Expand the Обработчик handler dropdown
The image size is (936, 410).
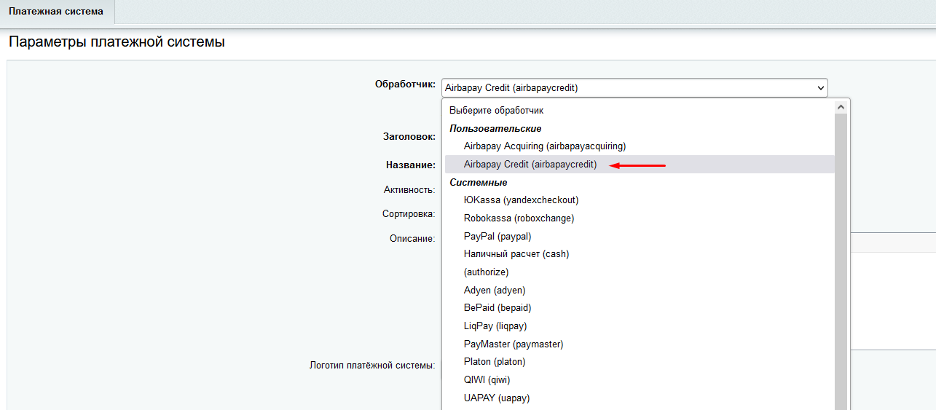(x=634, y=88)
